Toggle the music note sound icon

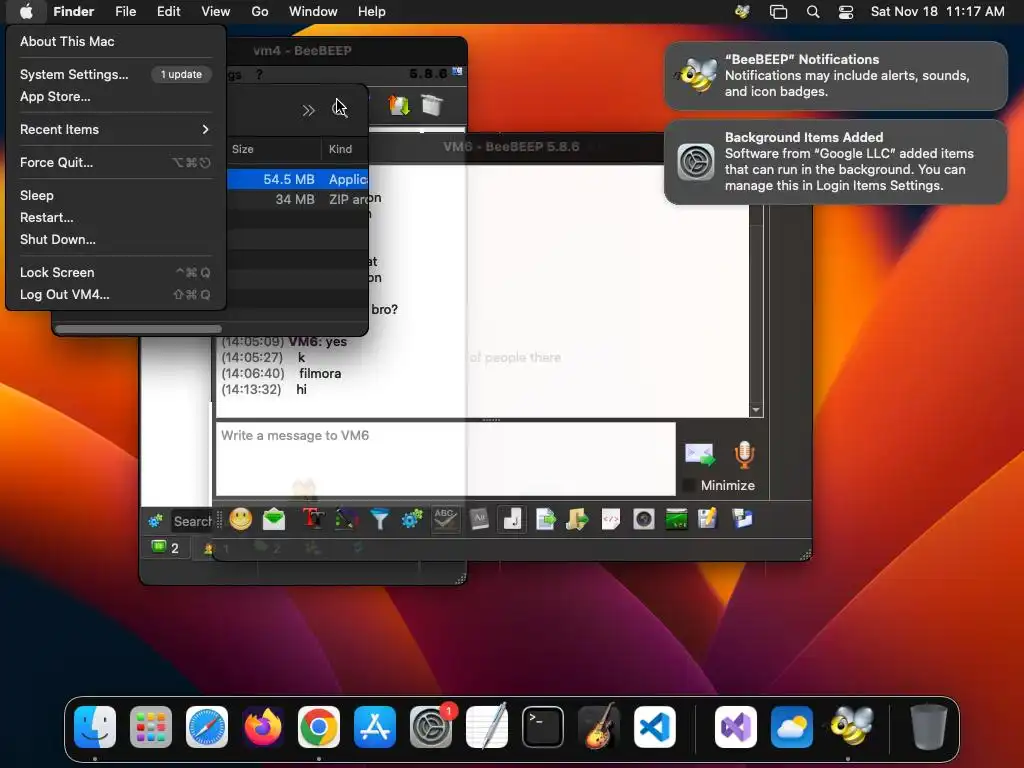pyautogui.click(x=512, y=520)
